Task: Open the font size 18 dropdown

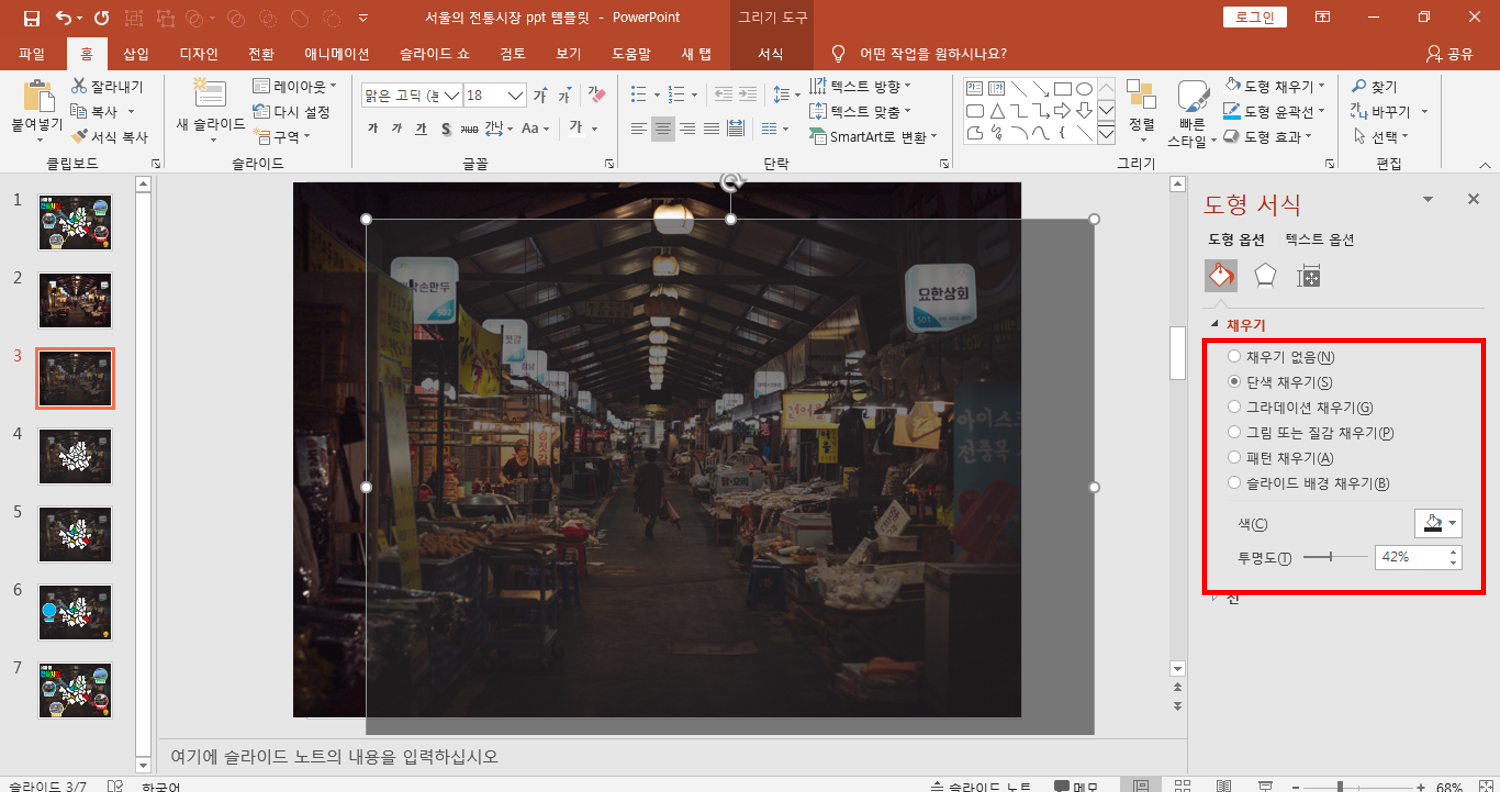Action: 516,96
